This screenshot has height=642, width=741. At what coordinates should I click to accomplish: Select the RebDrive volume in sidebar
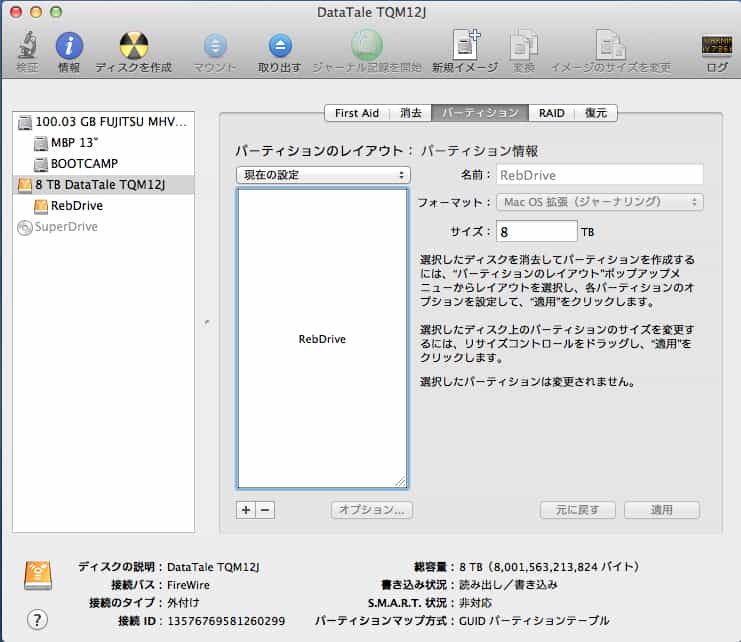point(103,205)
